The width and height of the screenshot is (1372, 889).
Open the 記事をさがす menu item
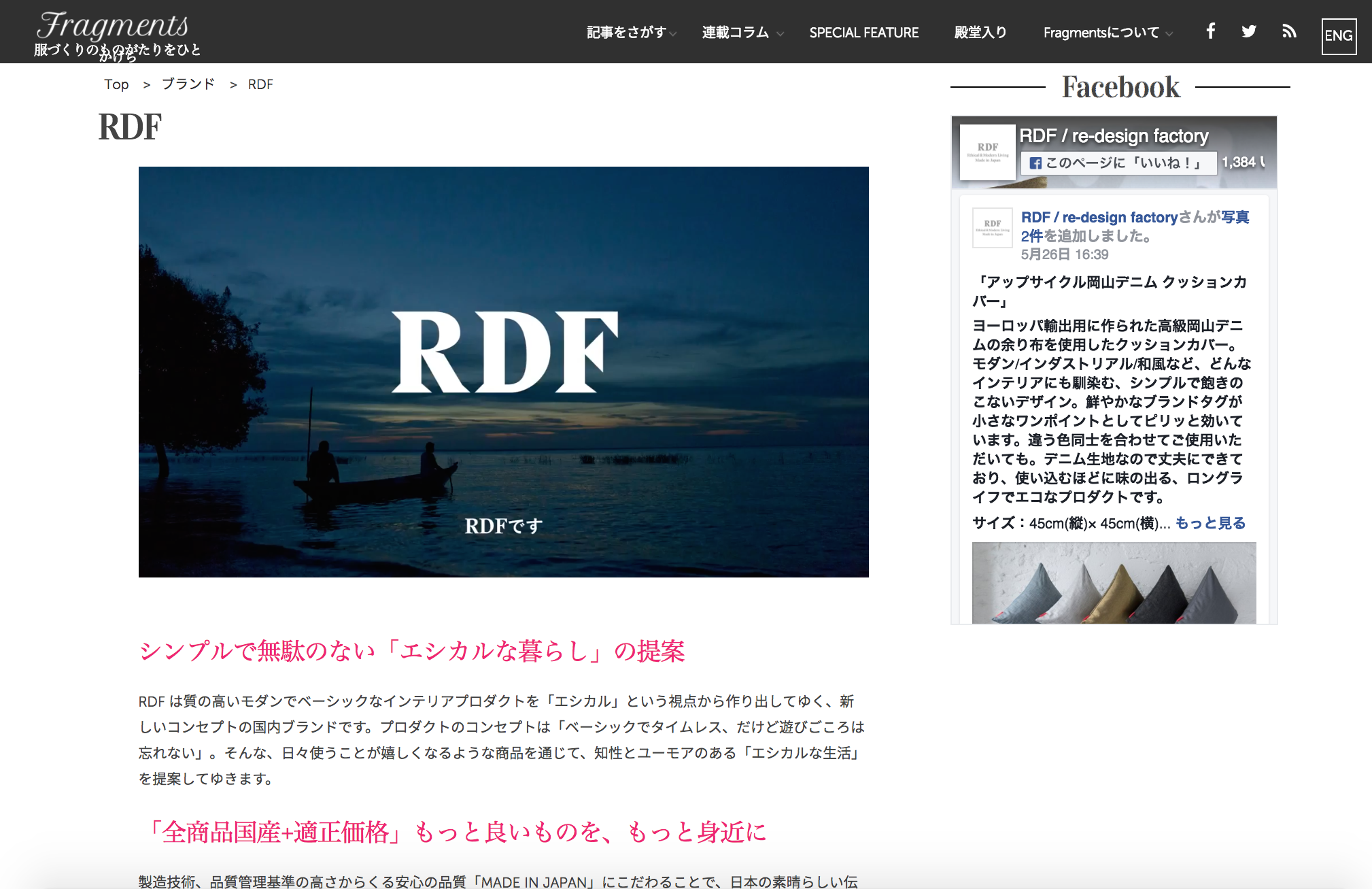pos(626,33)
